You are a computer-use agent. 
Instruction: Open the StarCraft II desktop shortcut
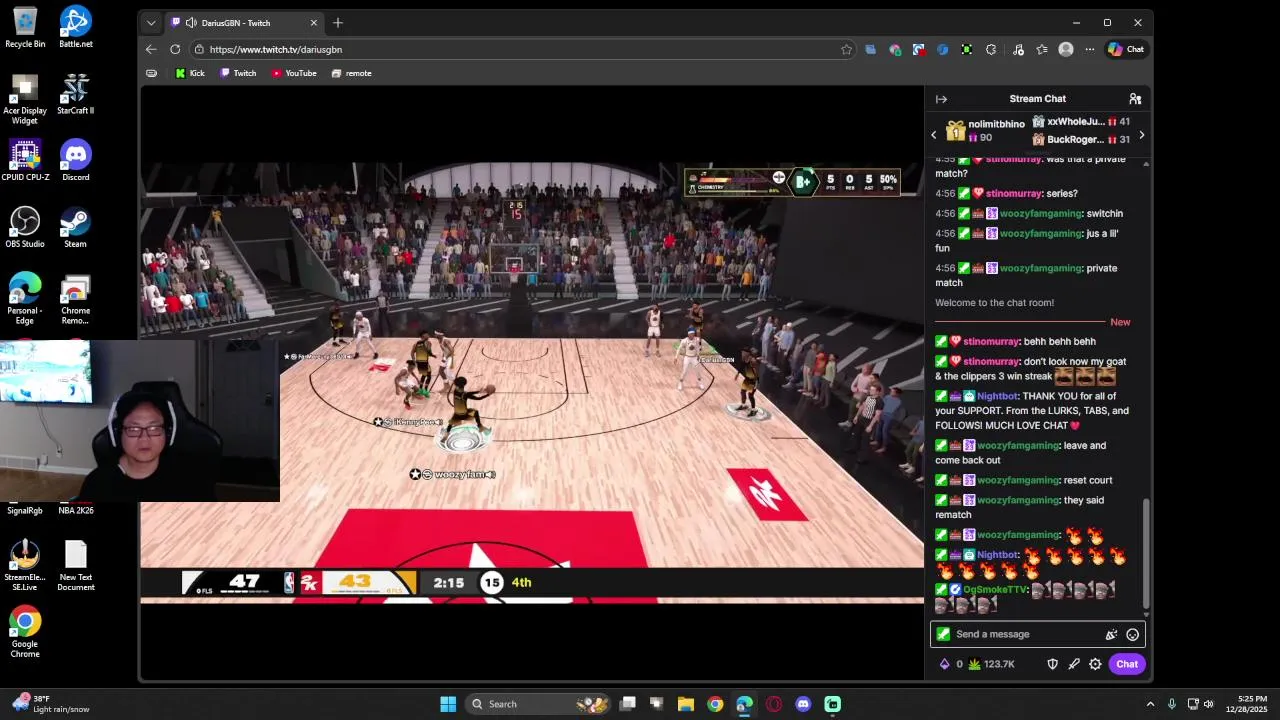point(75,94)
